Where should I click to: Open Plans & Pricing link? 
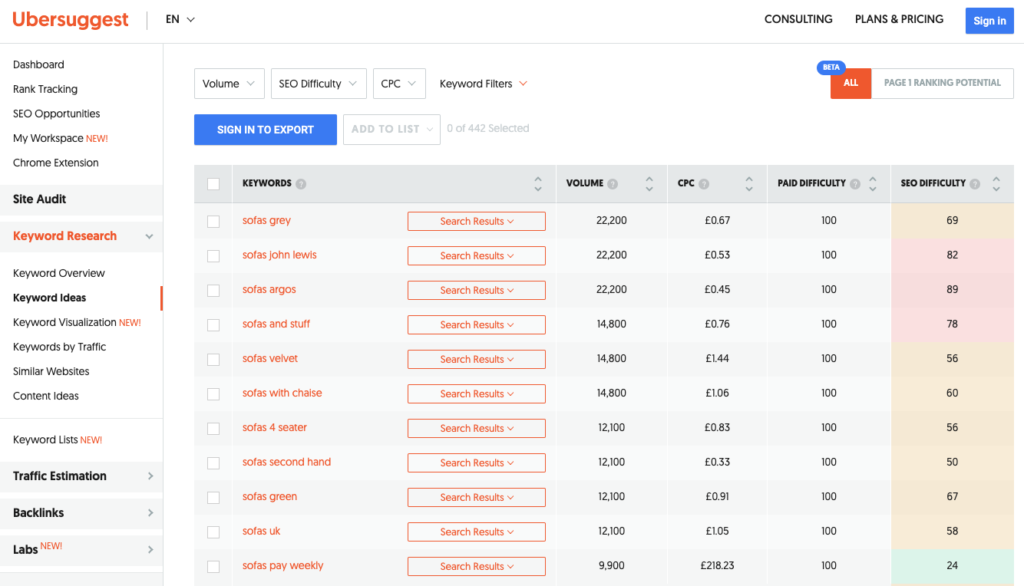pos(899,20)
